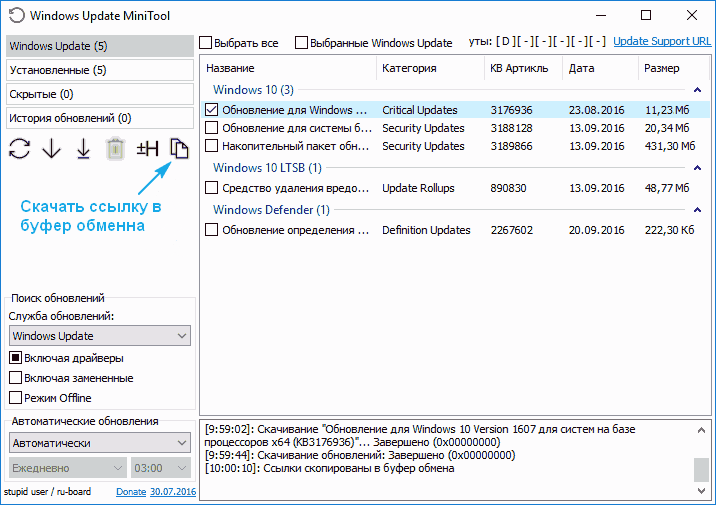This screenshot has height=505, width=716.
Task: Click the hide updates icon
Action: (x=148, y=149)
